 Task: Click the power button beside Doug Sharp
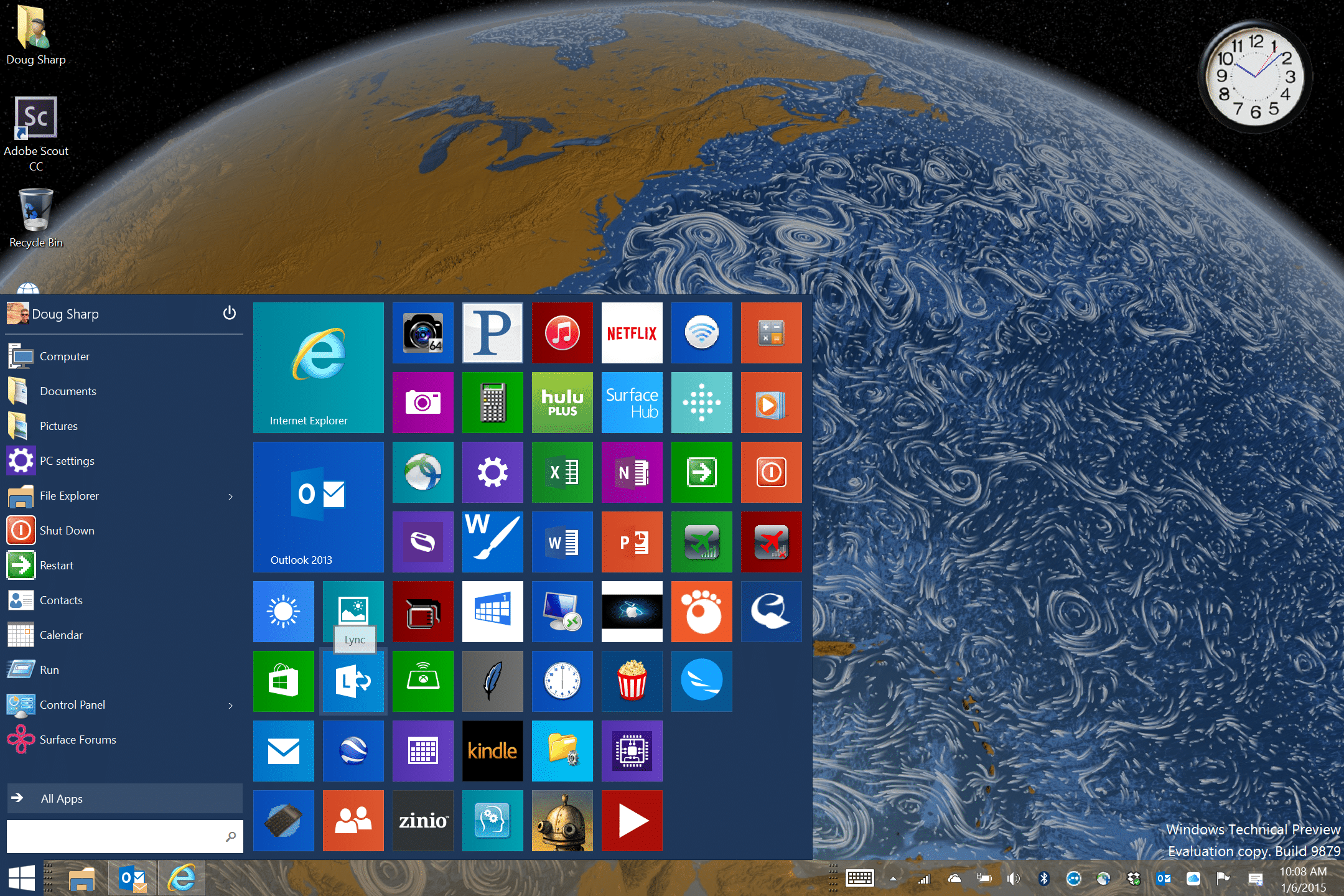[230, 313]
